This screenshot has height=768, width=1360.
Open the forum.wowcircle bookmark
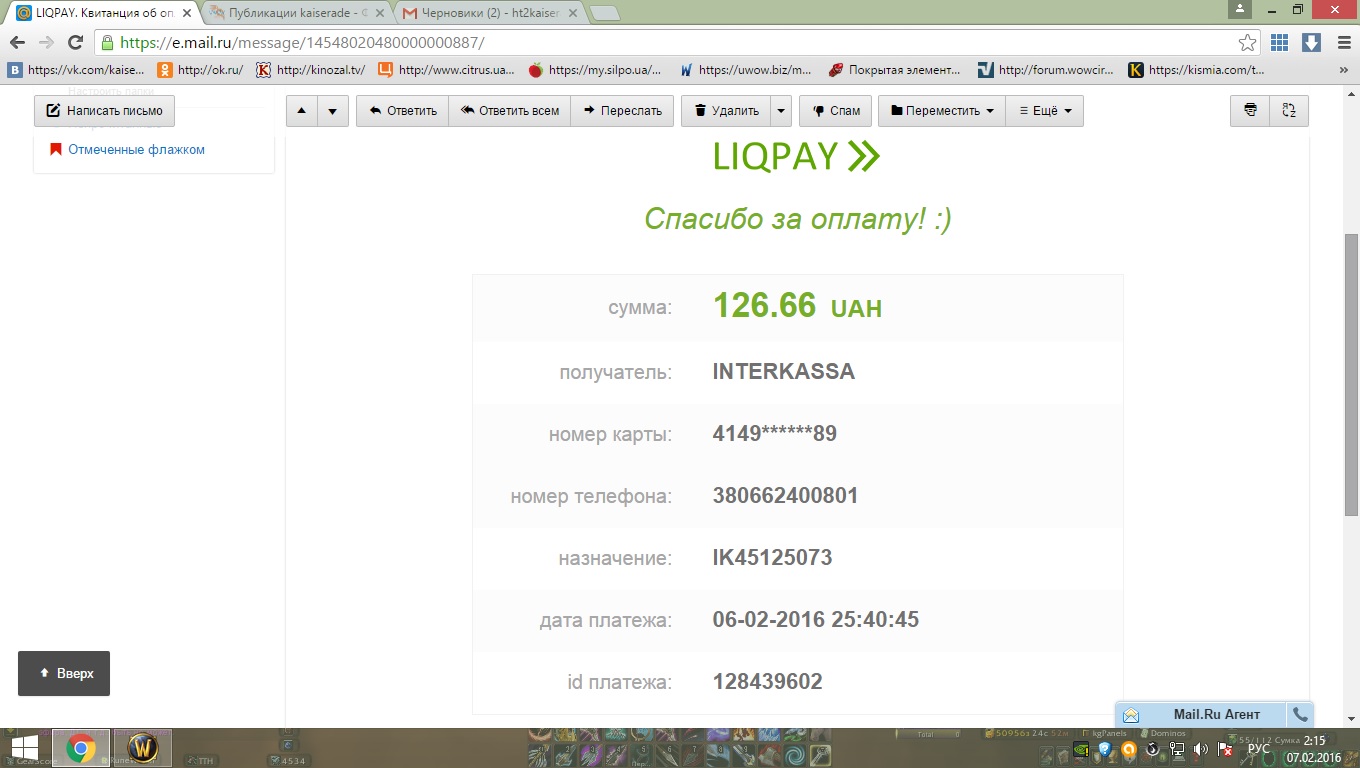pos(1046,70)
